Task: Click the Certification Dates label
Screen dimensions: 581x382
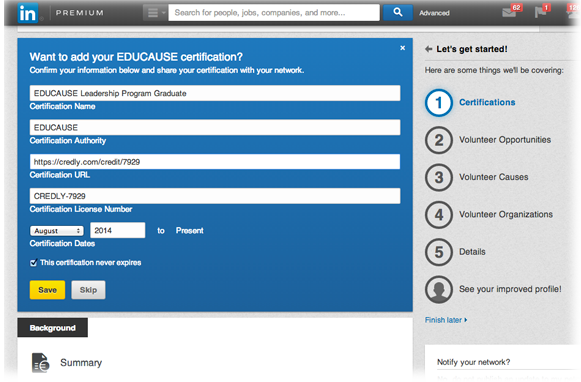Action: tap(62, 243)
